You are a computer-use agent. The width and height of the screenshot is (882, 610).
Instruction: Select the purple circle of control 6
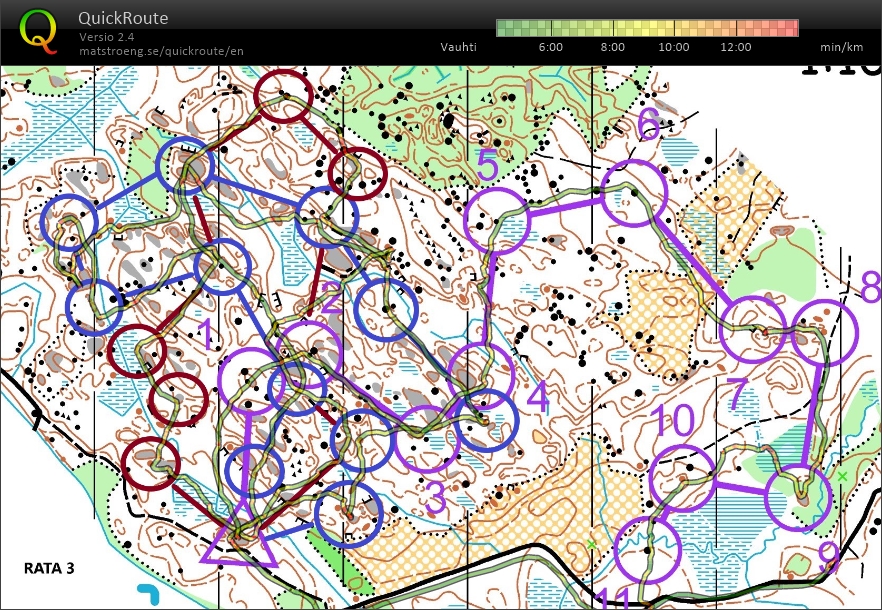pos(634,191)
